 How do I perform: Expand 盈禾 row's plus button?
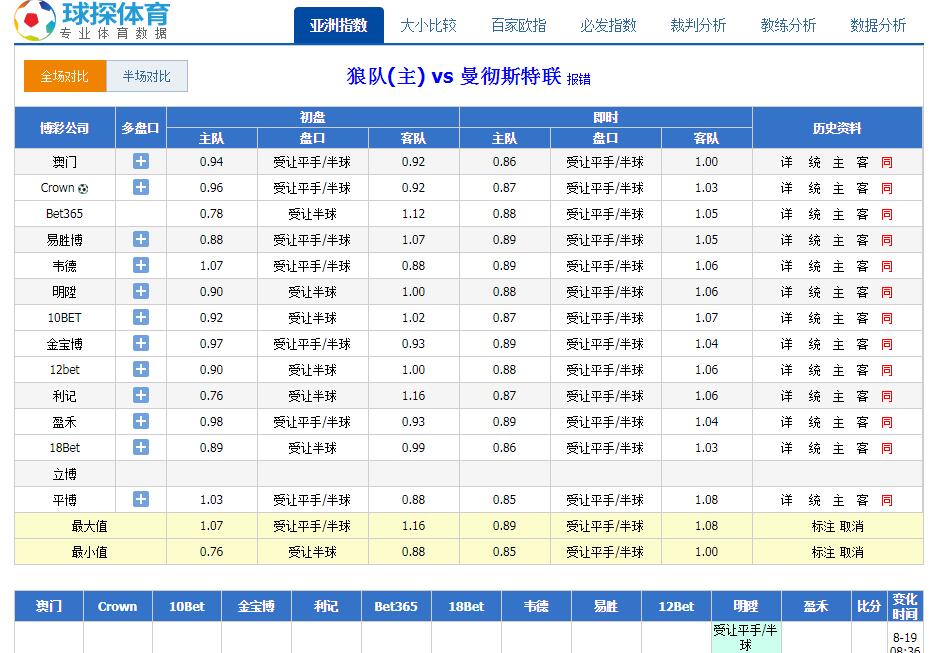(141, 422)
